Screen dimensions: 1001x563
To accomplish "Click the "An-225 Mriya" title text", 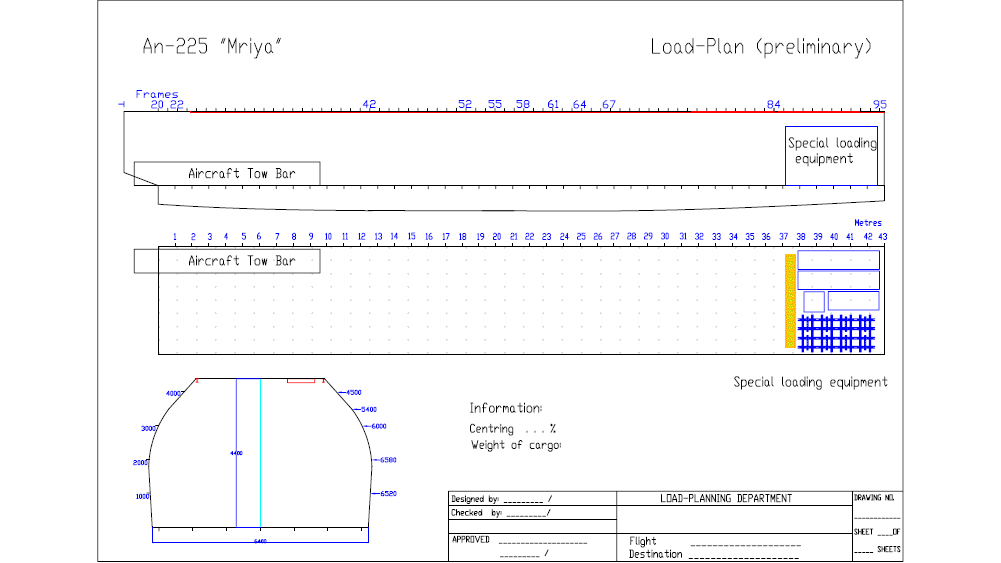I will tap(212, 47).
